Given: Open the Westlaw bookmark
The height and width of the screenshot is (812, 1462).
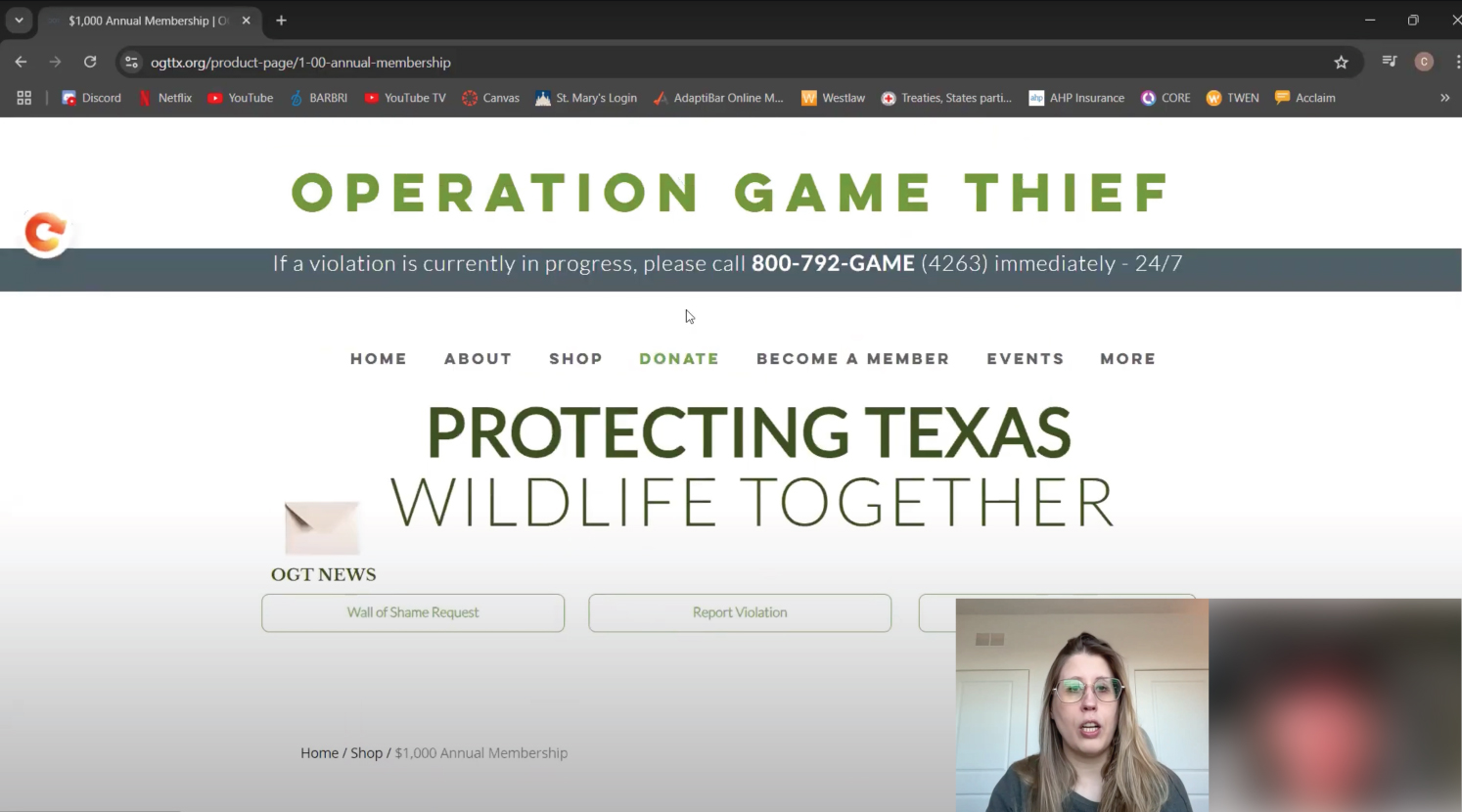Looking at the screenshot, I should pyautogui.click(x=833, y=98).
